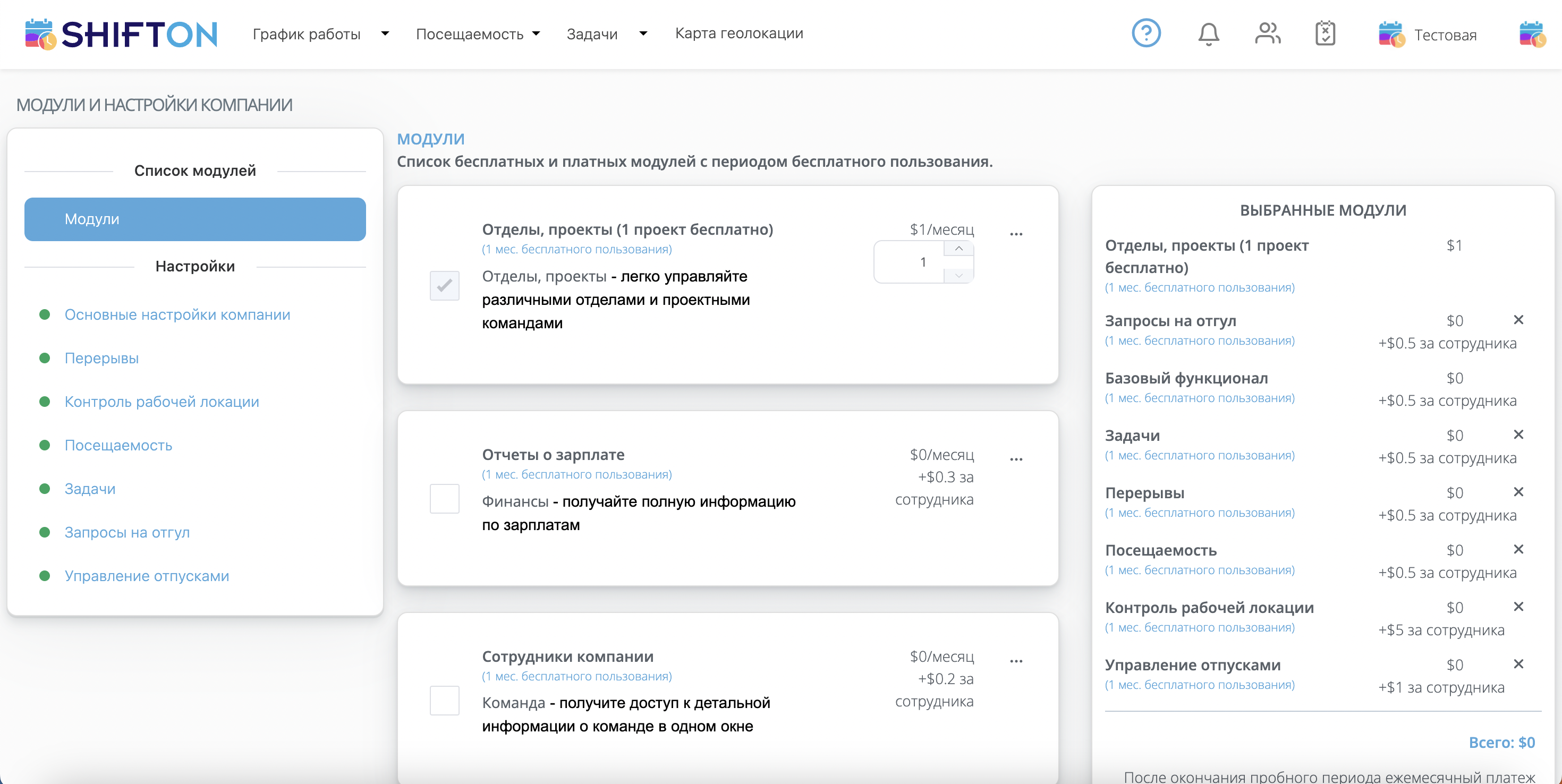Open the employees people icon
1562x784 pixels.
(x=1267, y=34)
